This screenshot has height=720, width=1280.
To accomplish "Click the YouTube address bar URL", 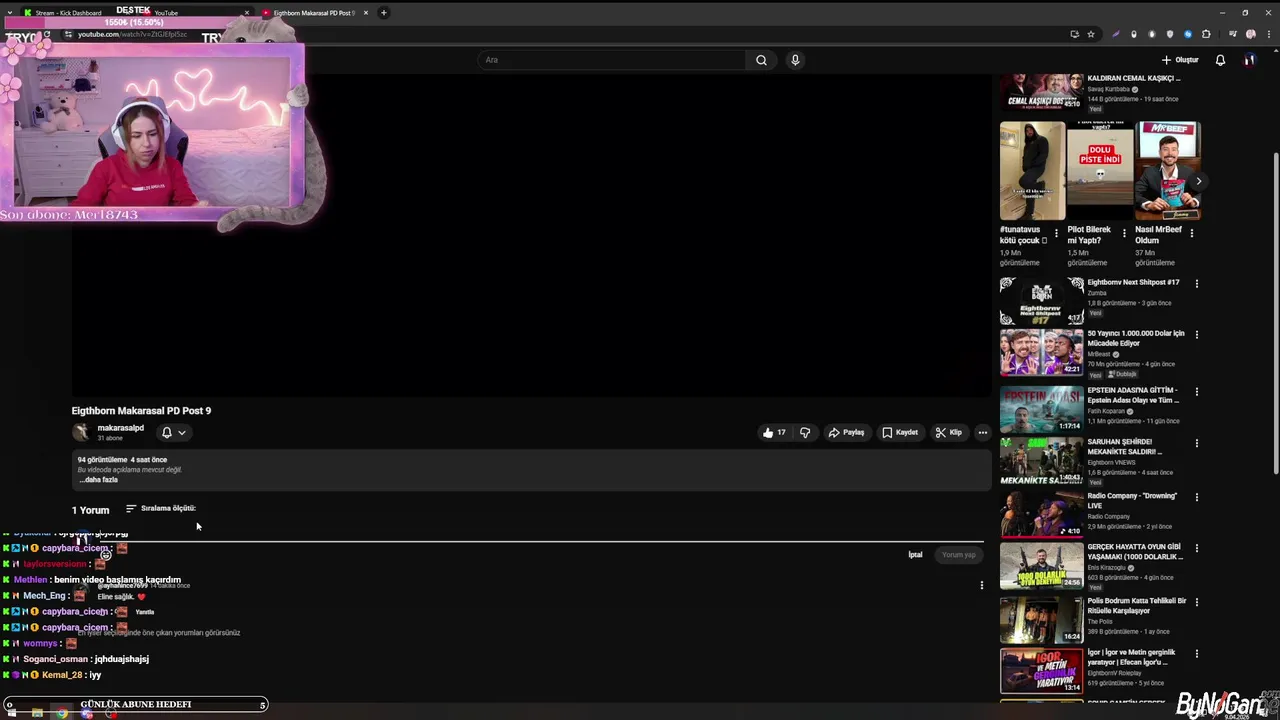I will pos(132,35).
